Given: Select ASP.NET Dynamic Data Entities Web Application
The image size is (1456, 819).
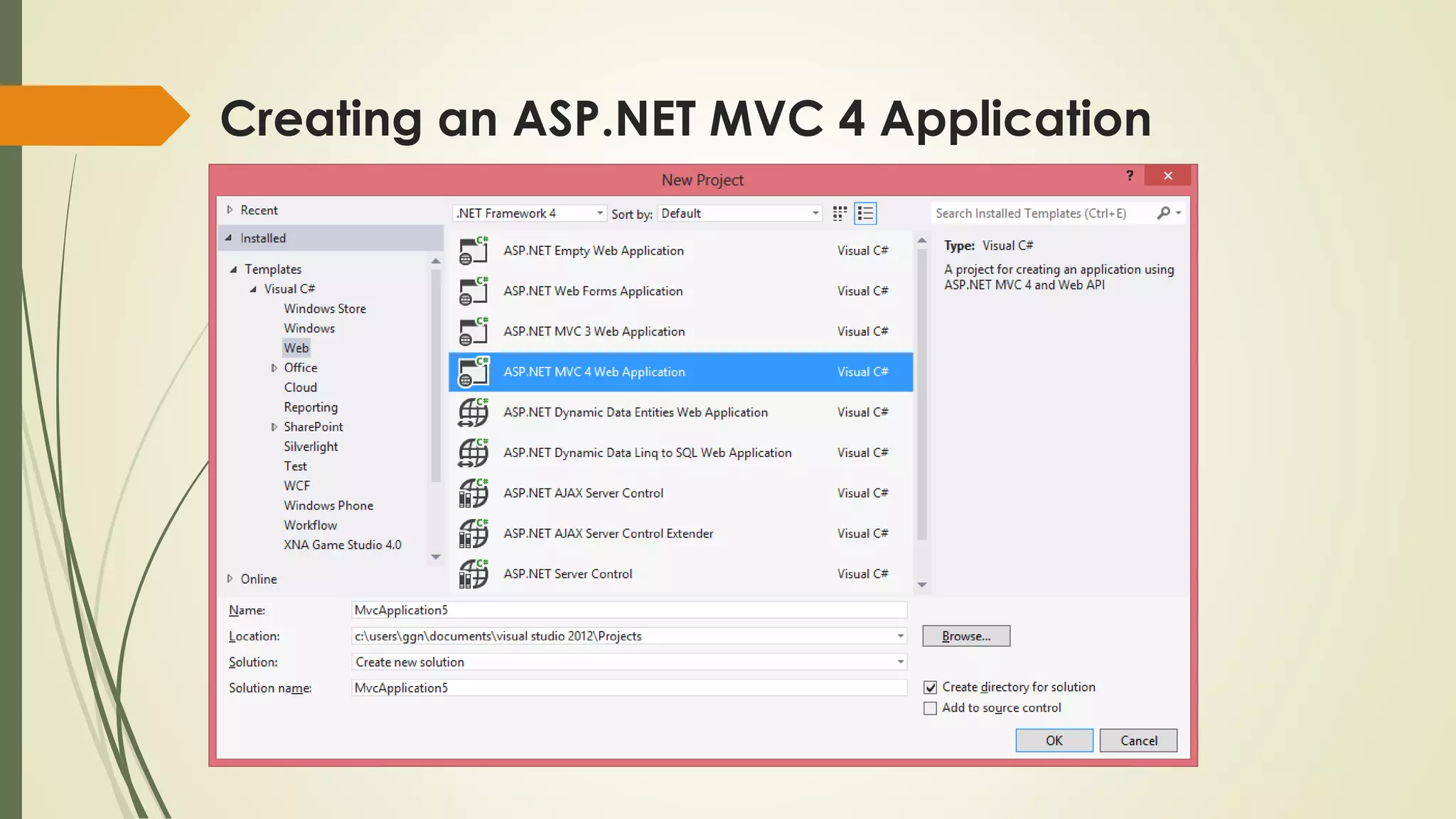Looking at the screenshot, I should (680, 412).
